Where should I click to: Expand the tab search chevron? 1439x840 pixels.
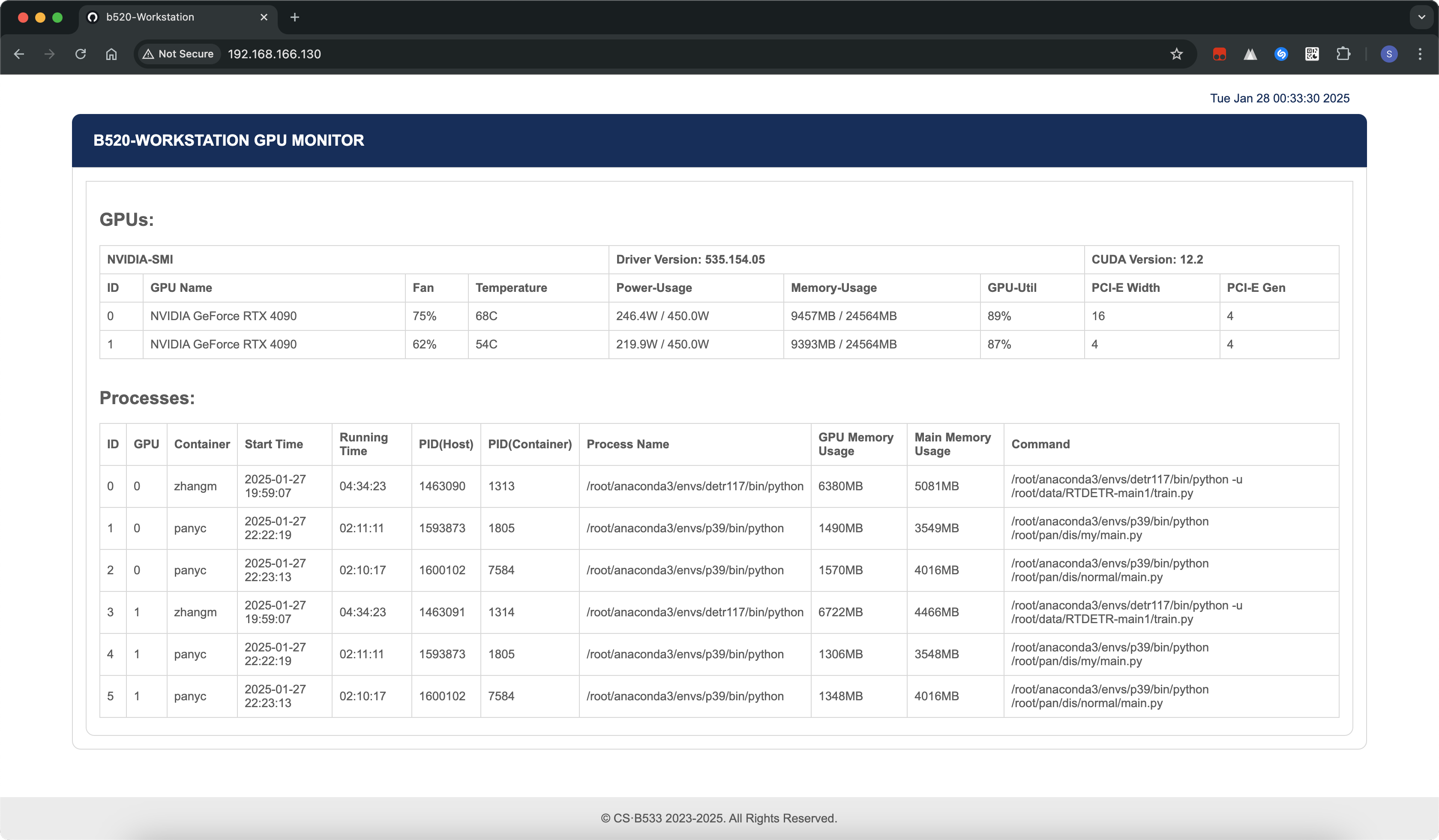(x=1421, y=17)
